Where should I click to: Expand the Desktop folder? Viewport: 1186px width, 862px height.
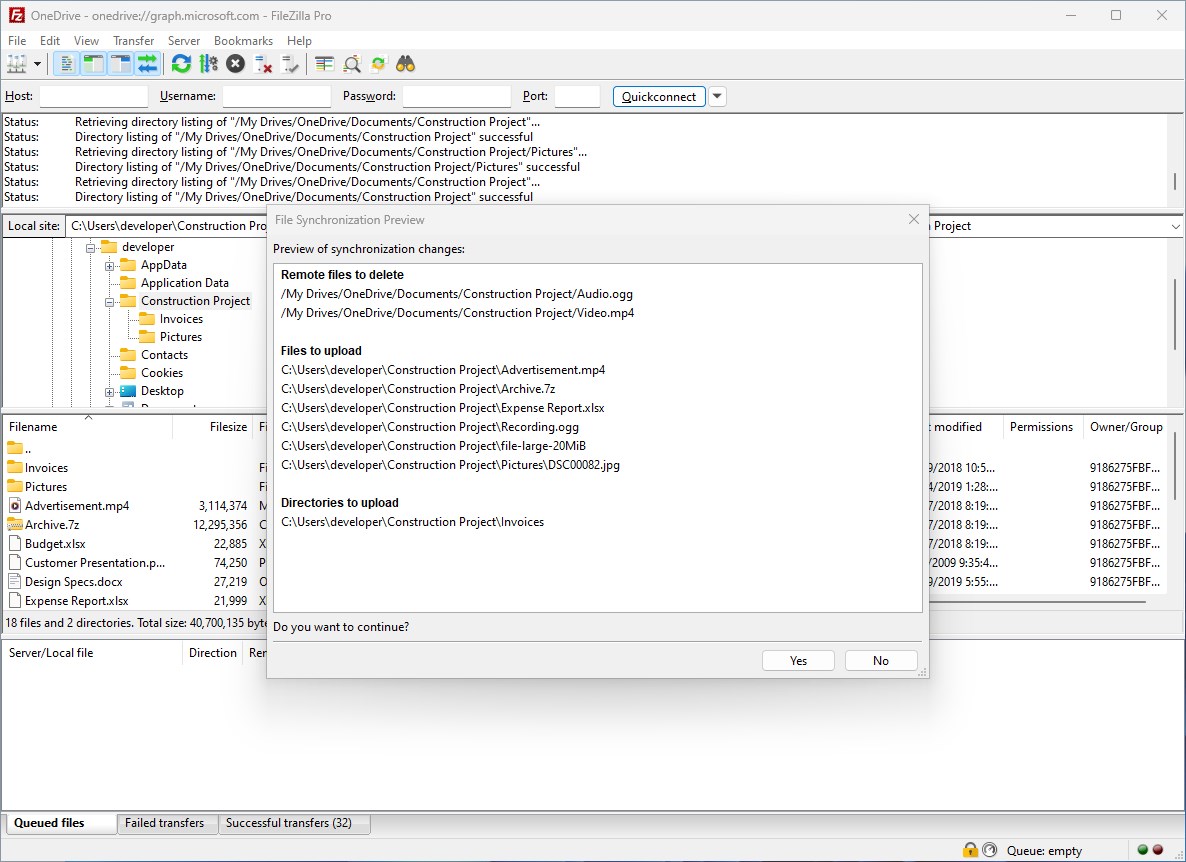coord(110,390)
